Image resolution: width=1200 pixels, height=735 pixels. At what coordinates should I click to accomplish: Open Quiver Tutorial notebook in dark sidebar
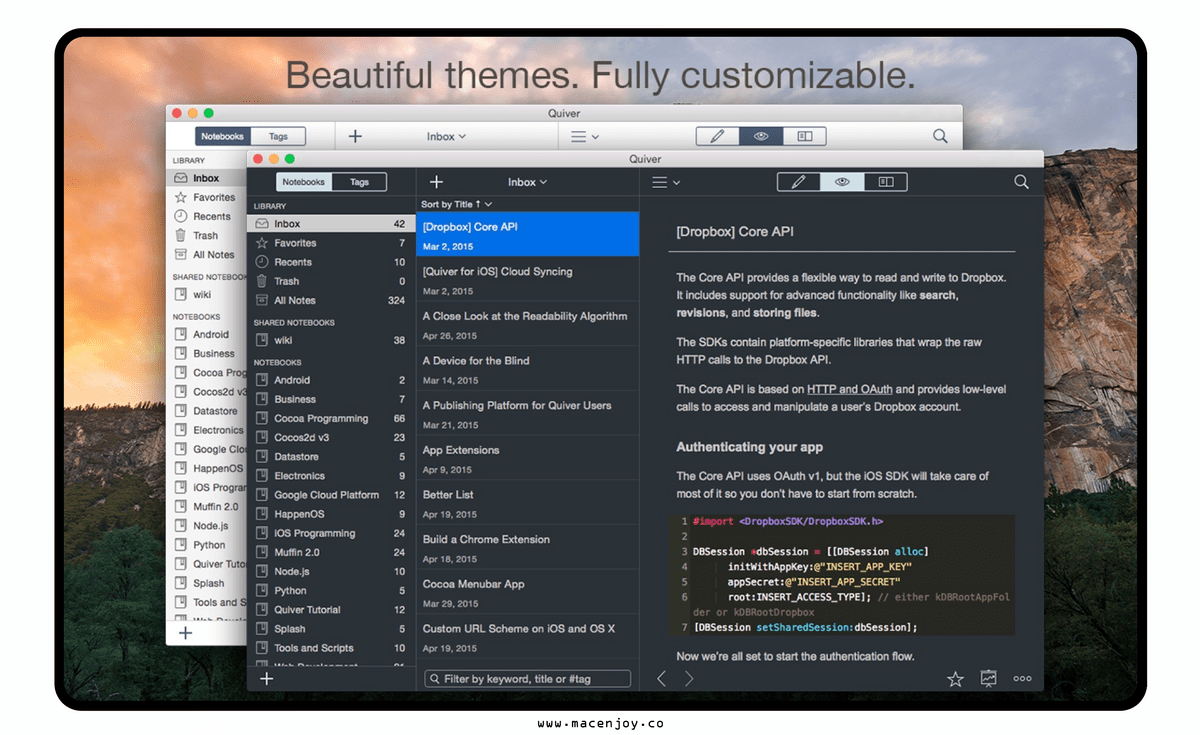coord(331,610)
